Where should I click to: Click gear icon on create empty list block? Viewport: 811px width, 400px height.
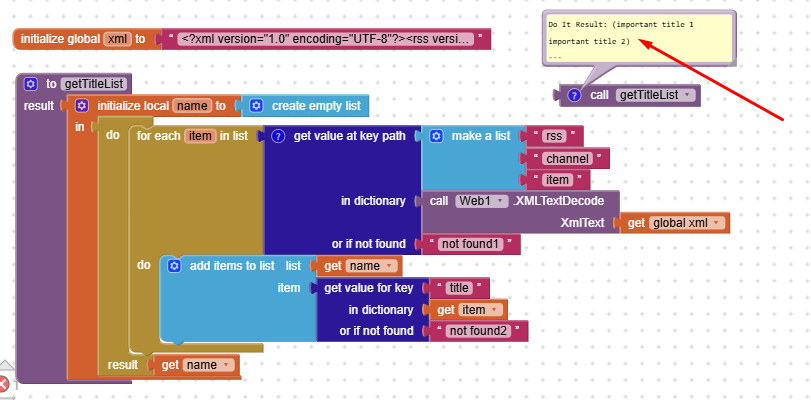pos(256,106)
